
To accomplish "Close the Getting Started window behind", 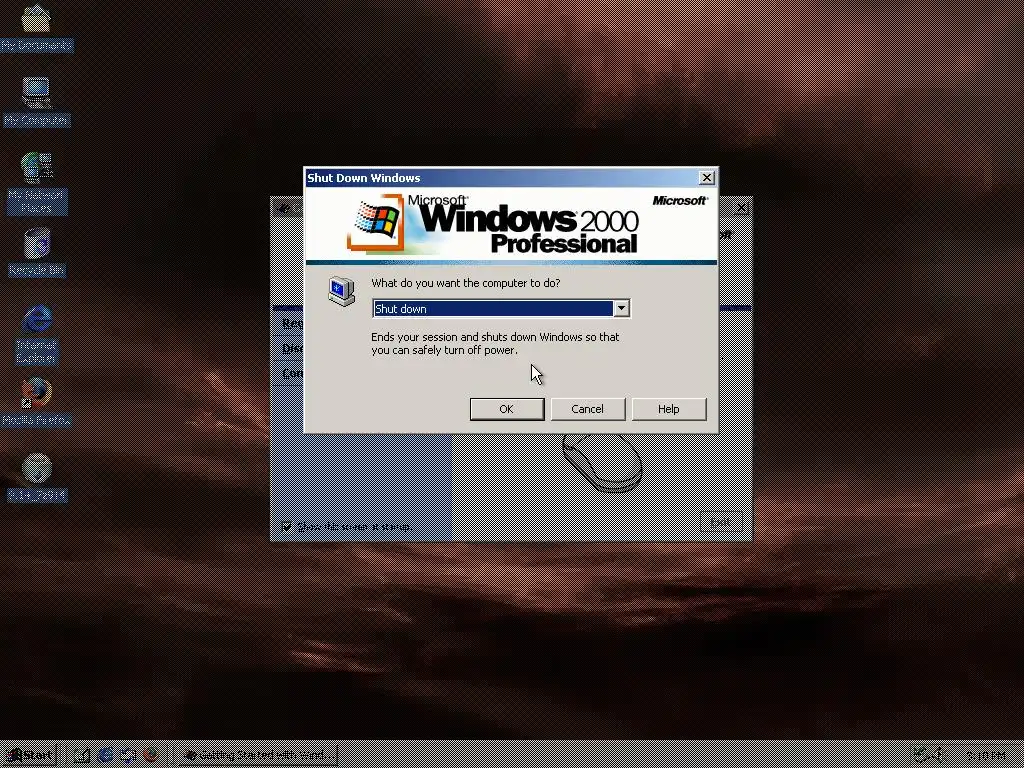I will coord(741,208).
